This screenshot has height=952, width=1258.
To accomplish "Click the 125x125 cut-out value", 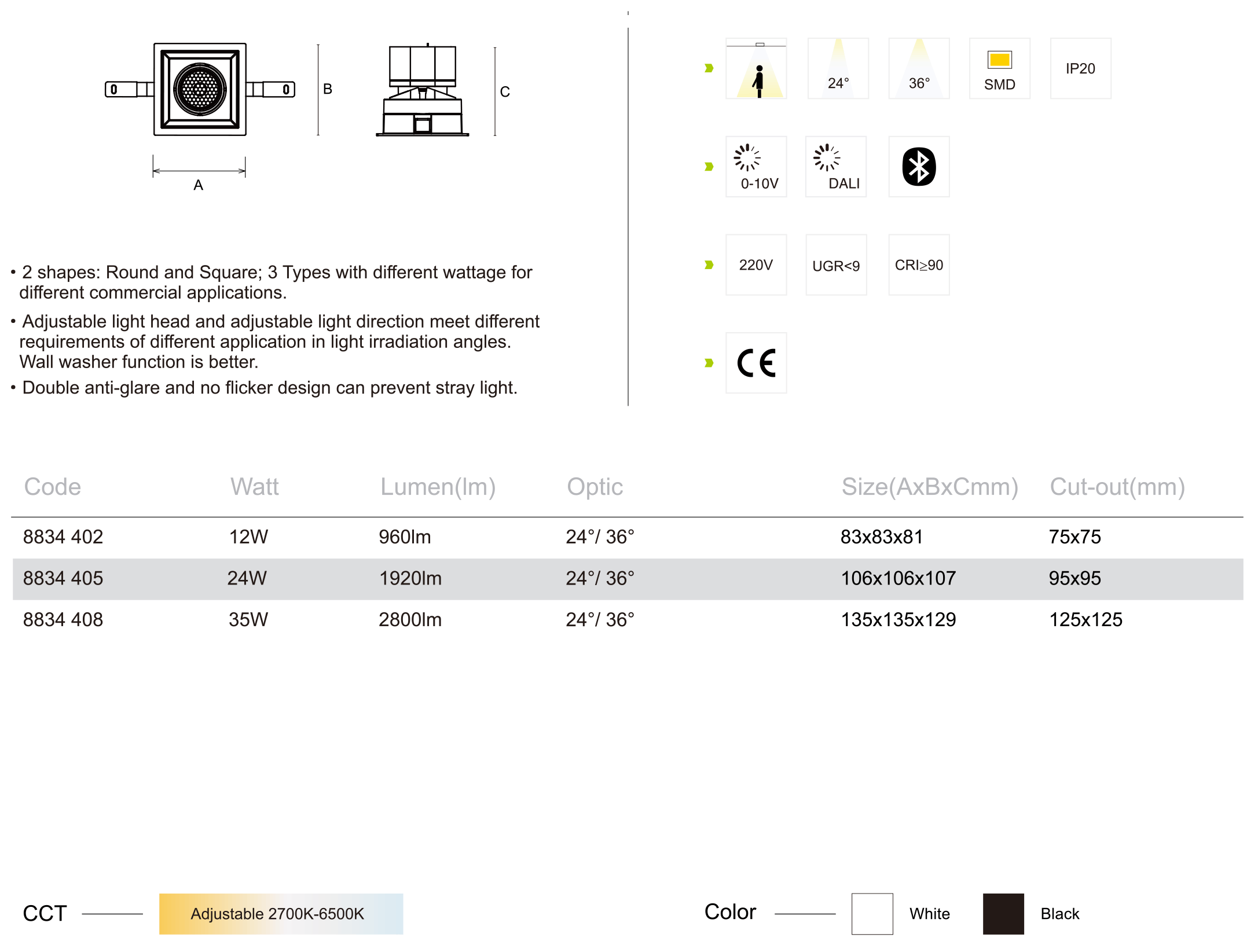I will (1086, 620).
